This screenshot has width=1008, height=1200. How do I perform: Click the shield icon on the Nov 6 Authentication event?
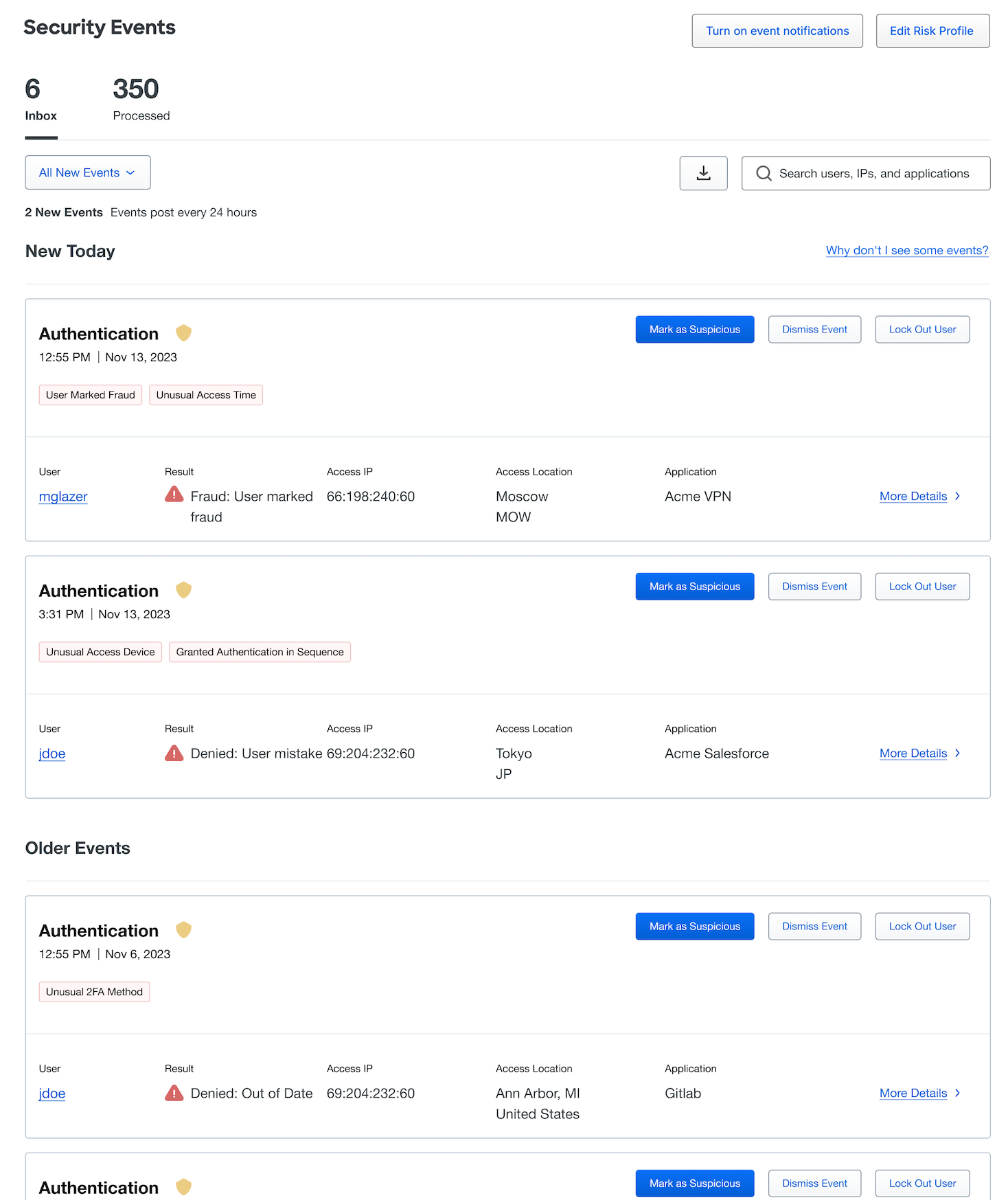tap(183, 929)
